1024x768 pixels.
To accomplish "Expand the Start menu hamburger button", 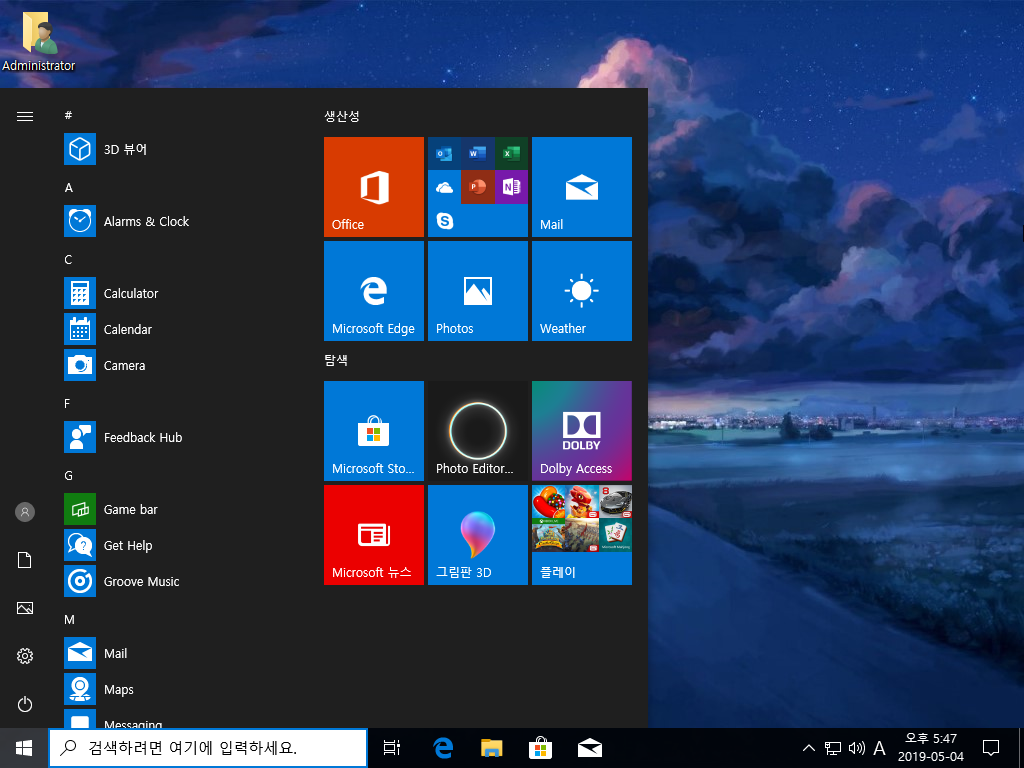I will click(25, 116).
